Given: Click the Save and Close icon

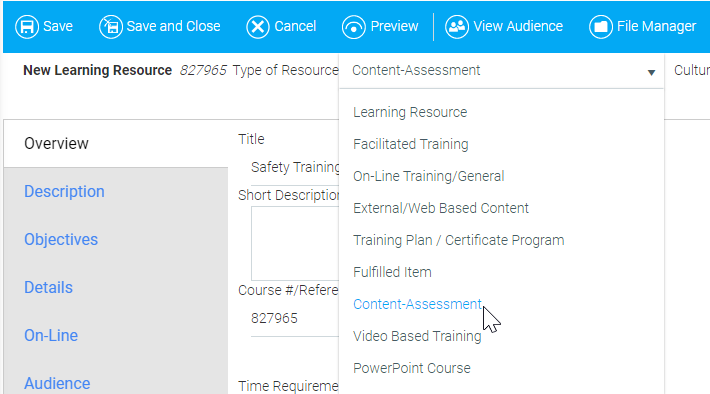Looking at the screenshot, I should pyautogui.click(x=111, y=27).
